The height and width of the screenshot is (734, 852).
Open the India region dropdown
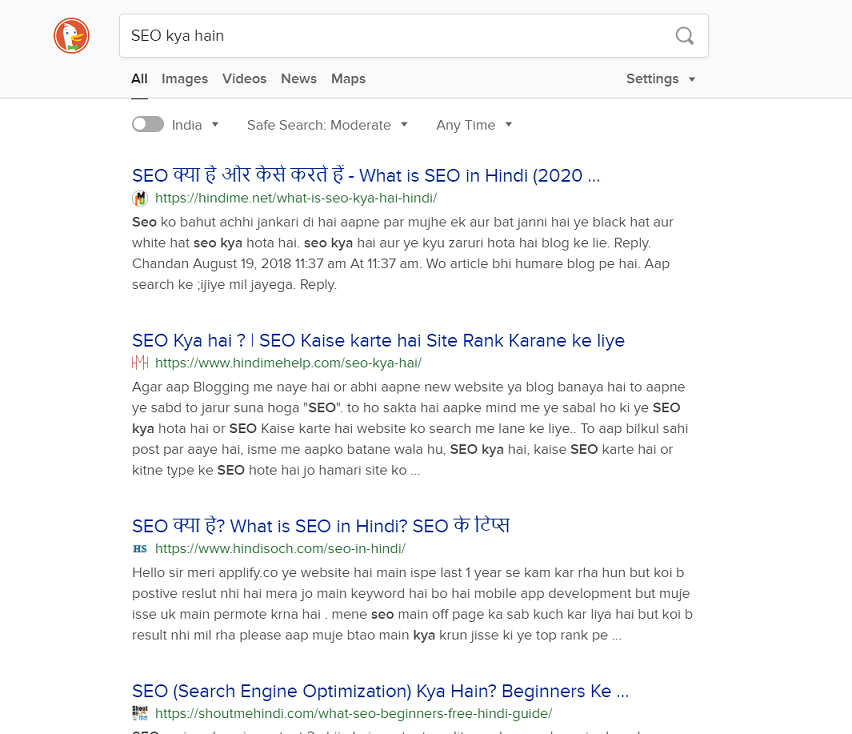pos(195,125)
